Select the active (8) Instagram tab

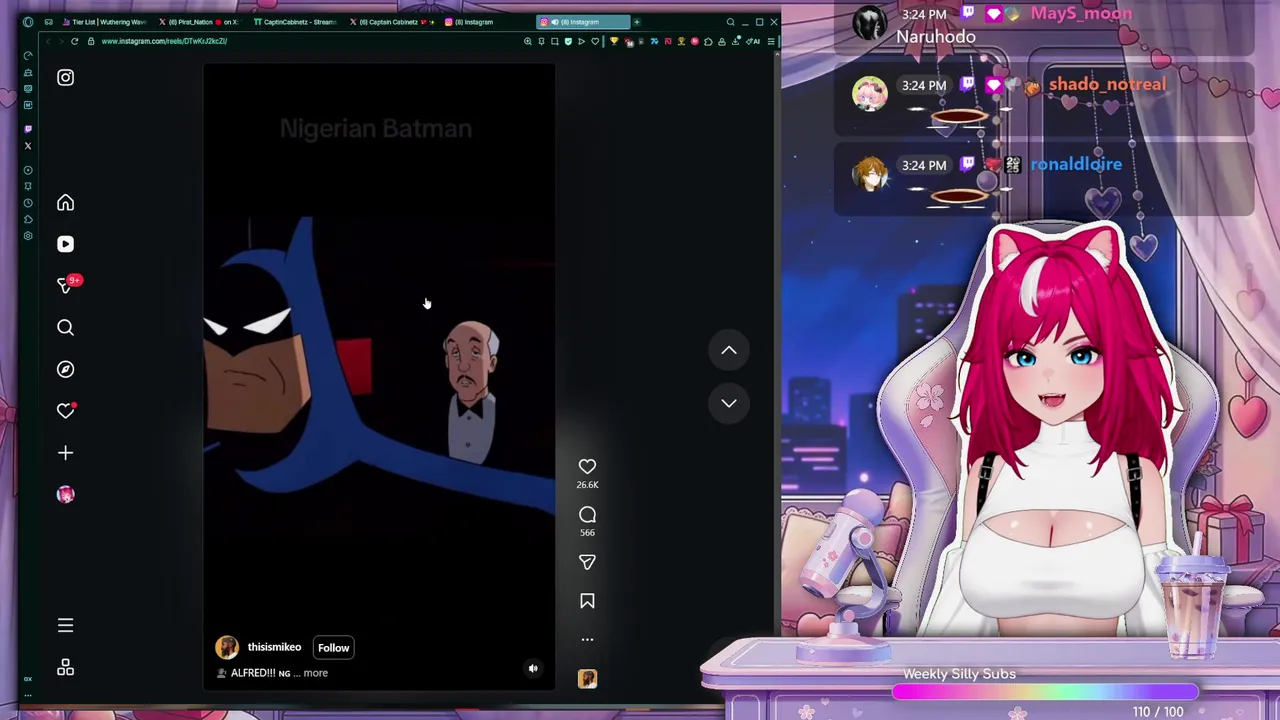click(582, 22)
